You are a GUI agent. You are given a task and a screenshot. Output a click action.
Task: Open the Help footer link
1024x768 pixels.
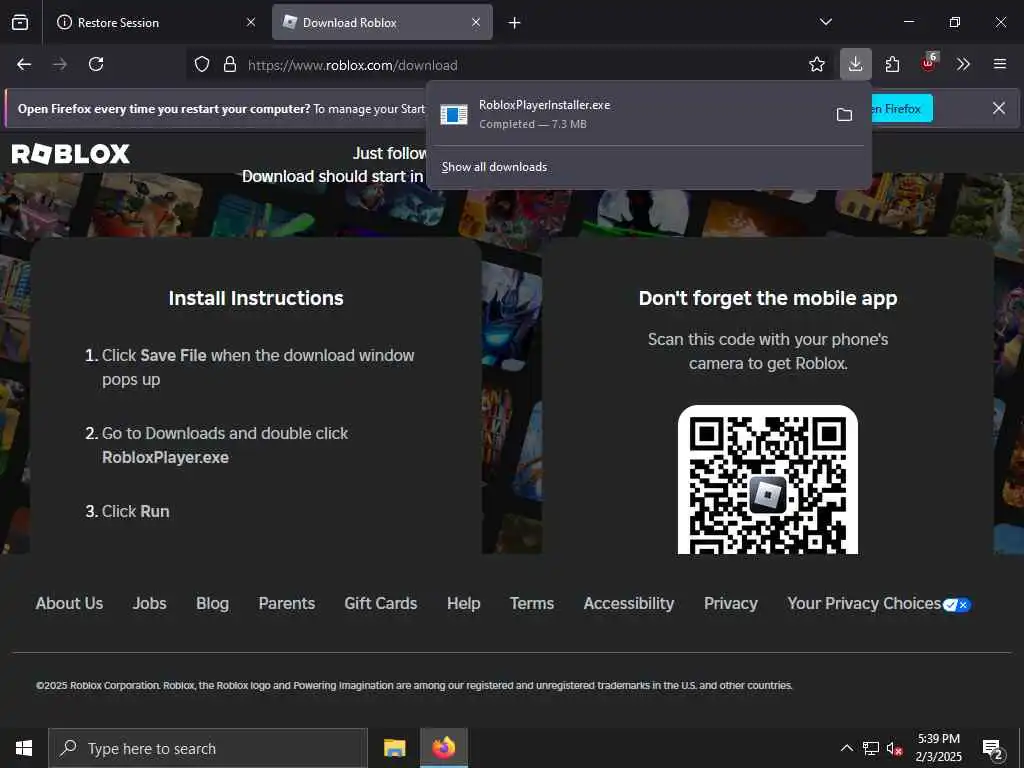pos(464,603)
